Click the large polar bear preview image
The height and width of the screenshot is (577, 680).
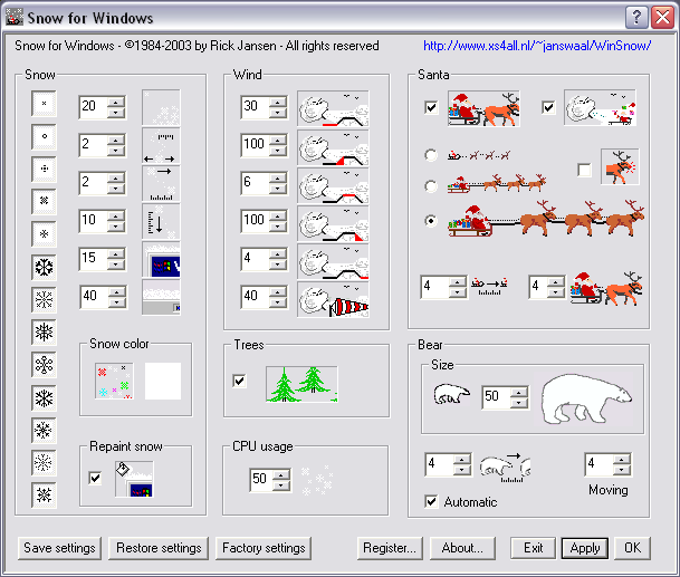coord(586,399)
